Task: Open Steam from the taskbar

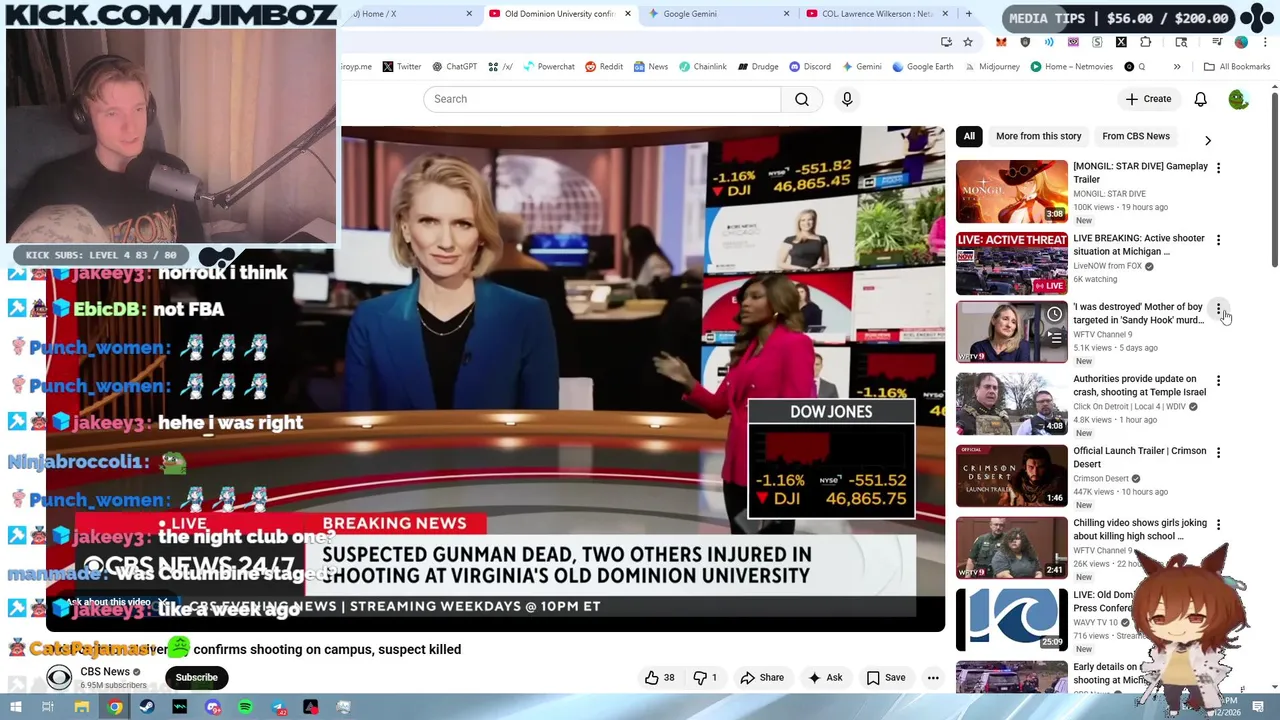Action: click(147, 707)
